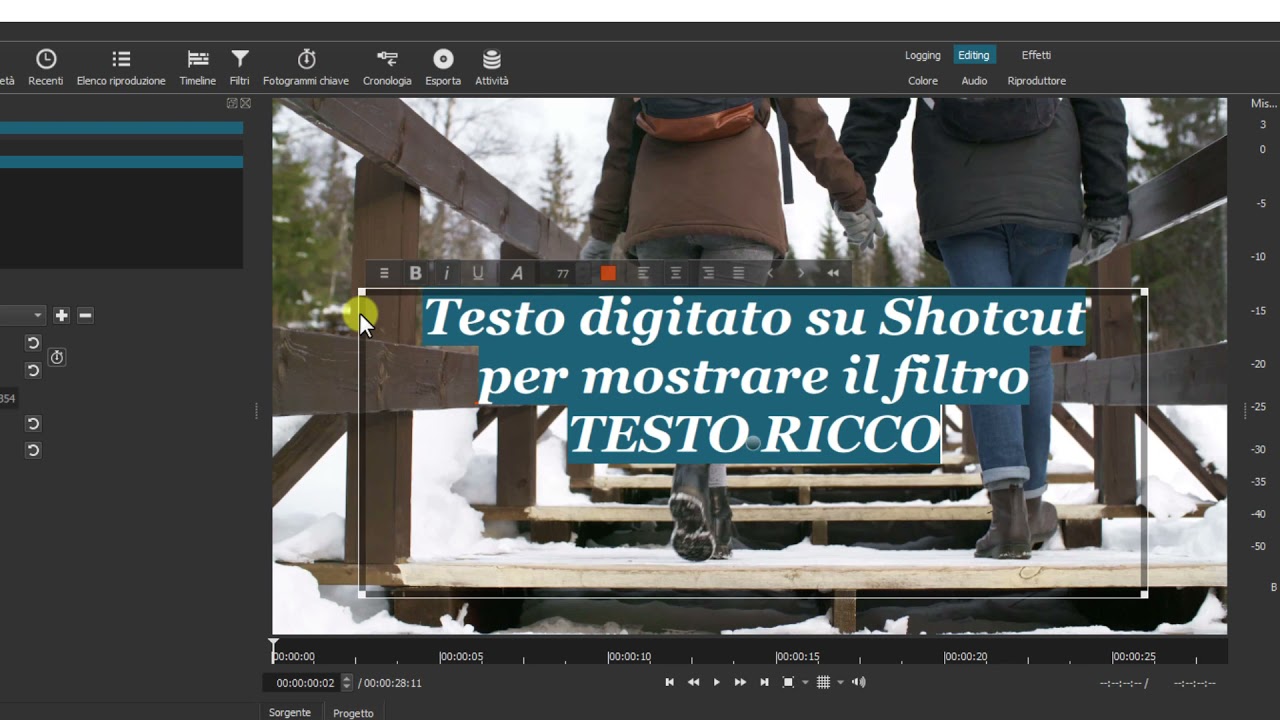This screenshot has height=720, width=1280.
Task: Open volume control speaker icon
Action: tap(858, 682)
